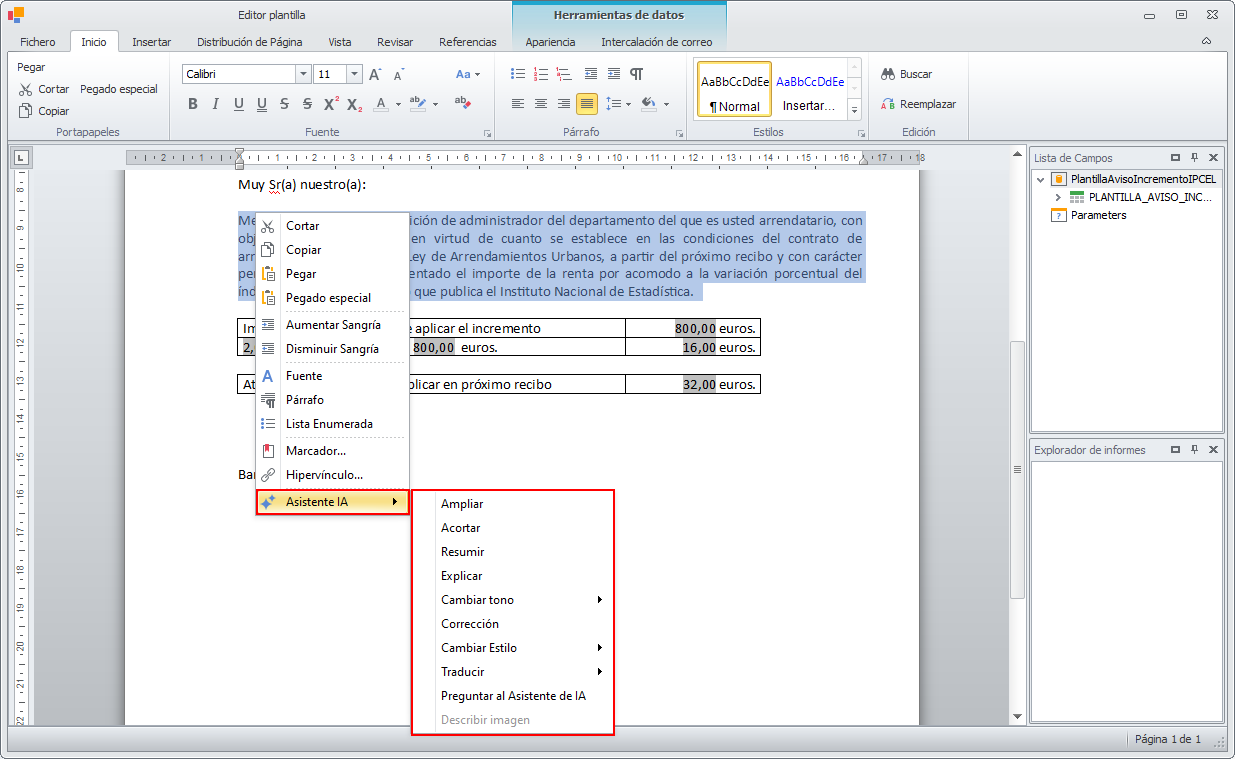Show paragraph marks with the pilcrow icon
1235x759 pixels.
click(x=637, y=74)
